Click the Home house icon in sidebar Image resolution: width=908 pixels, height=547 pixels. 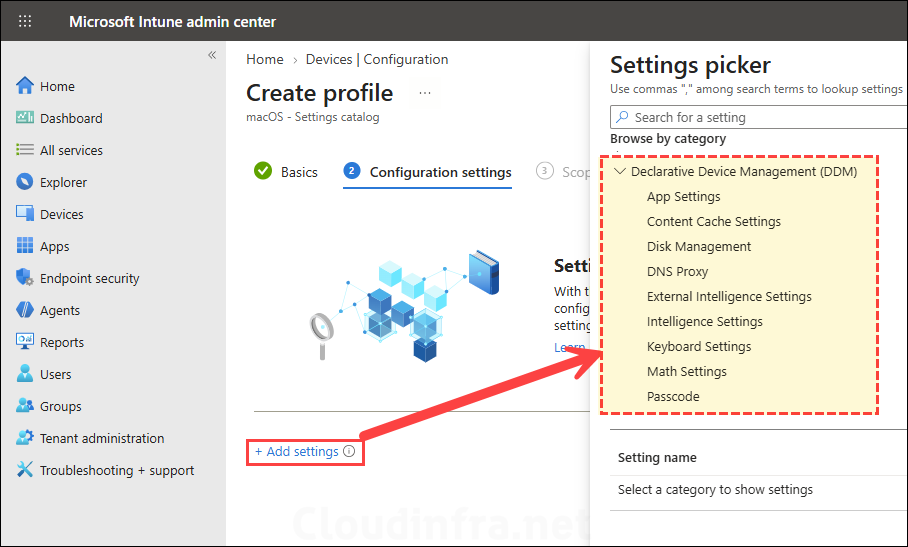(25, 86)
